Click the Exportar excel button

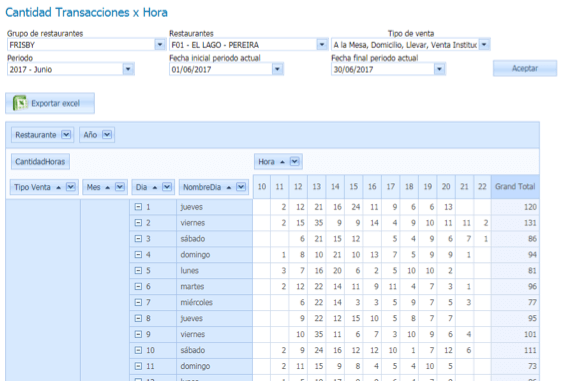point(50,103)
